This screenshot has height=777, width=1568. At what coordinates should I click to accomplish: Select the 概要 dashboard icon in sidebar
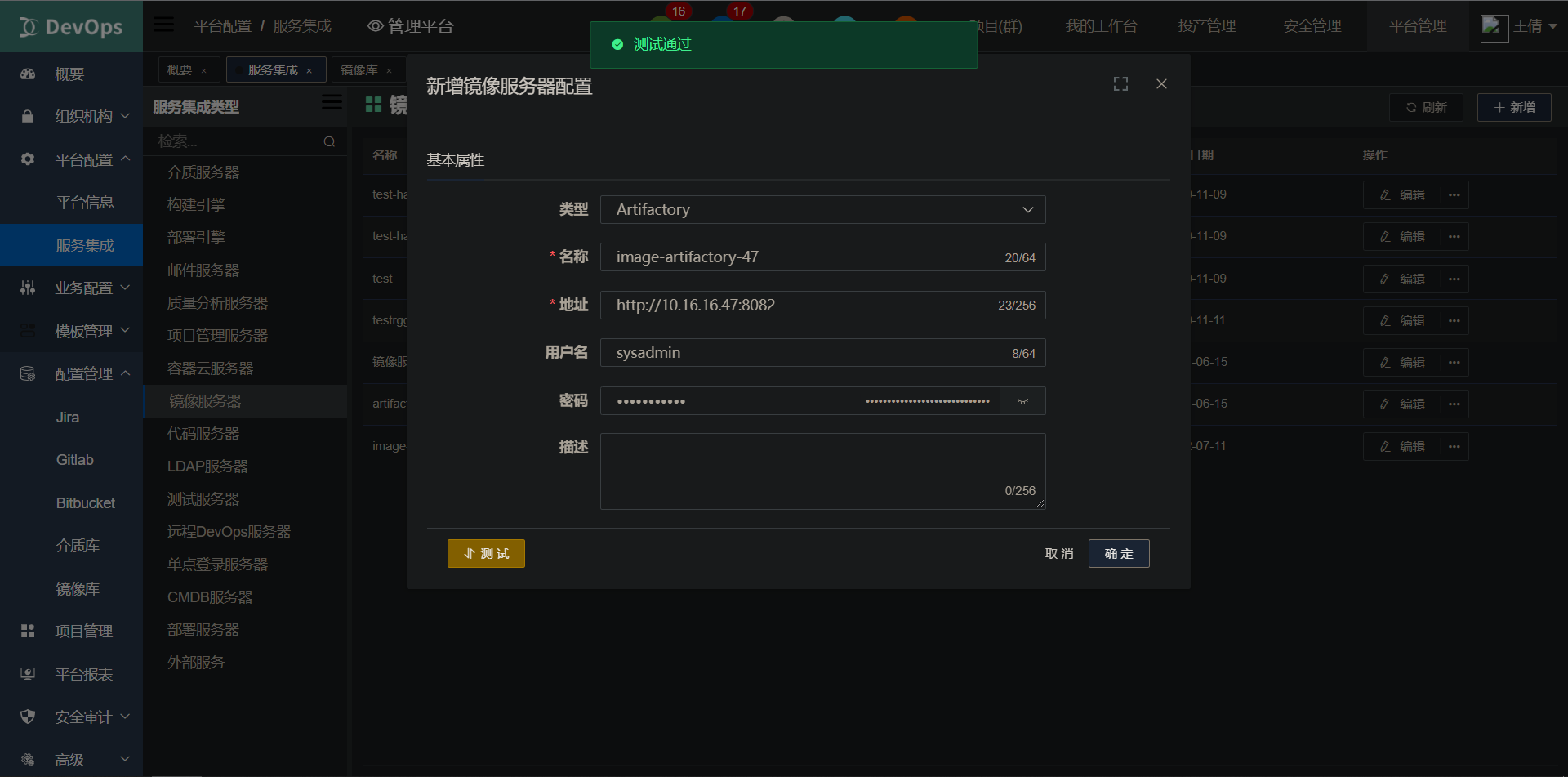[x=28, y=74]
